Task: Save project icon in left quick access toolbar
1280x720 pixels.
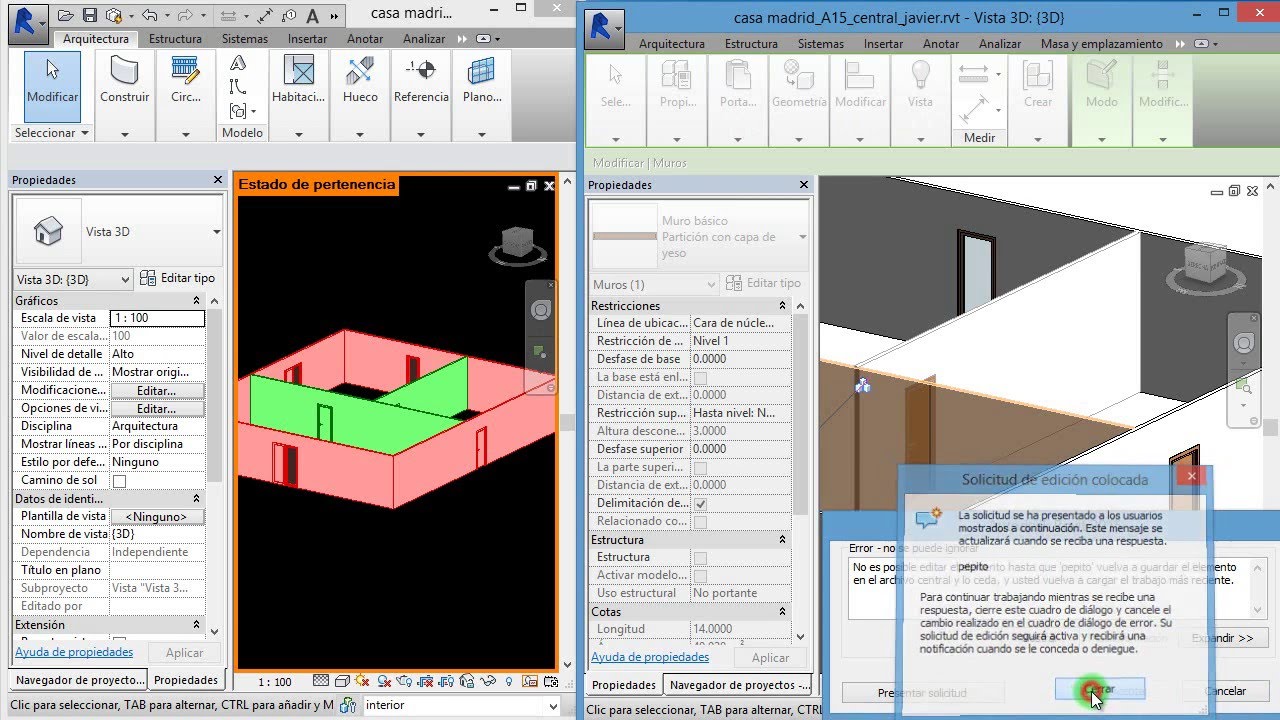Action: click(x=90, y=15)
